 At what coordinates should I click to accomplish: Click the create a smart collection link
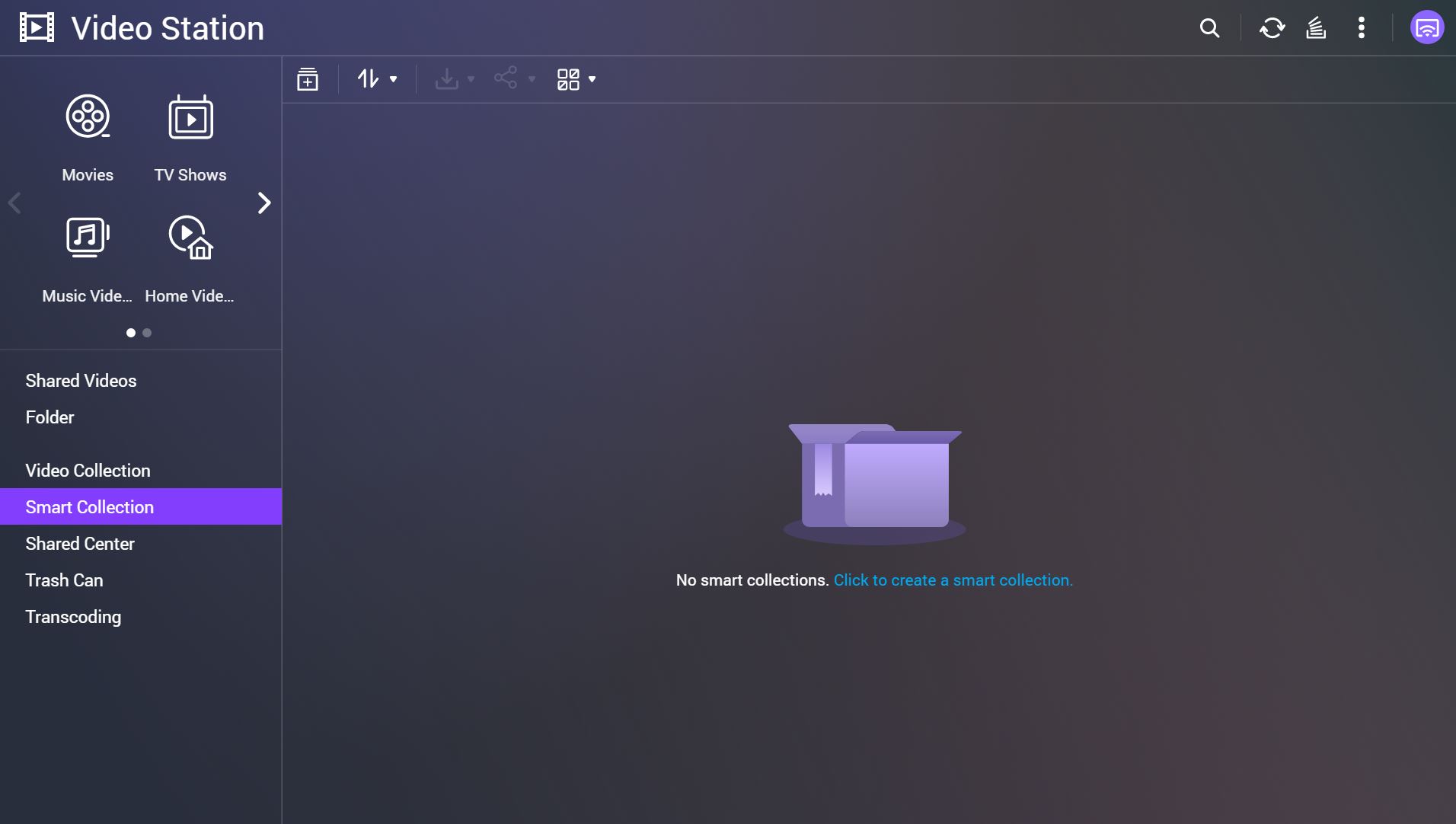[953, 580]
